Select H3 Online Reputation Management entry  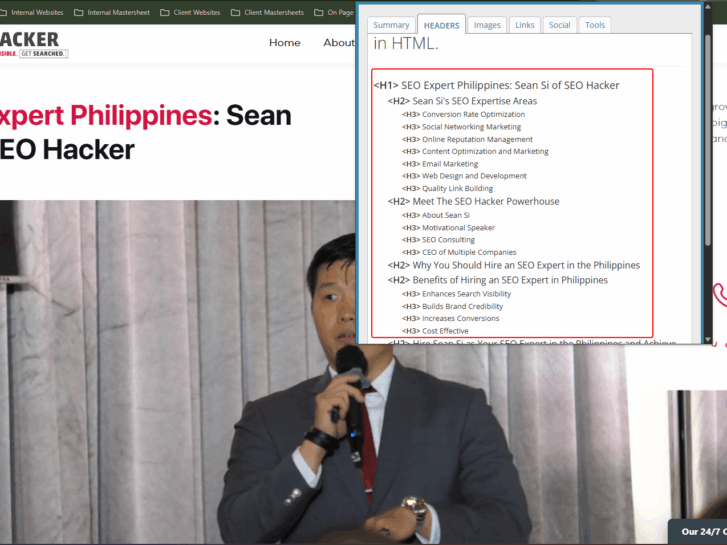[x=467, y=139]
